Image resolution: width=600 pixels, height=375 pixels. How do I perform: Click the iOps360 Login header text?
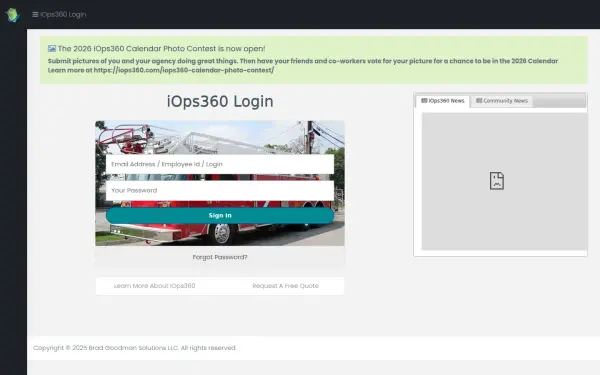coord(63,15)
